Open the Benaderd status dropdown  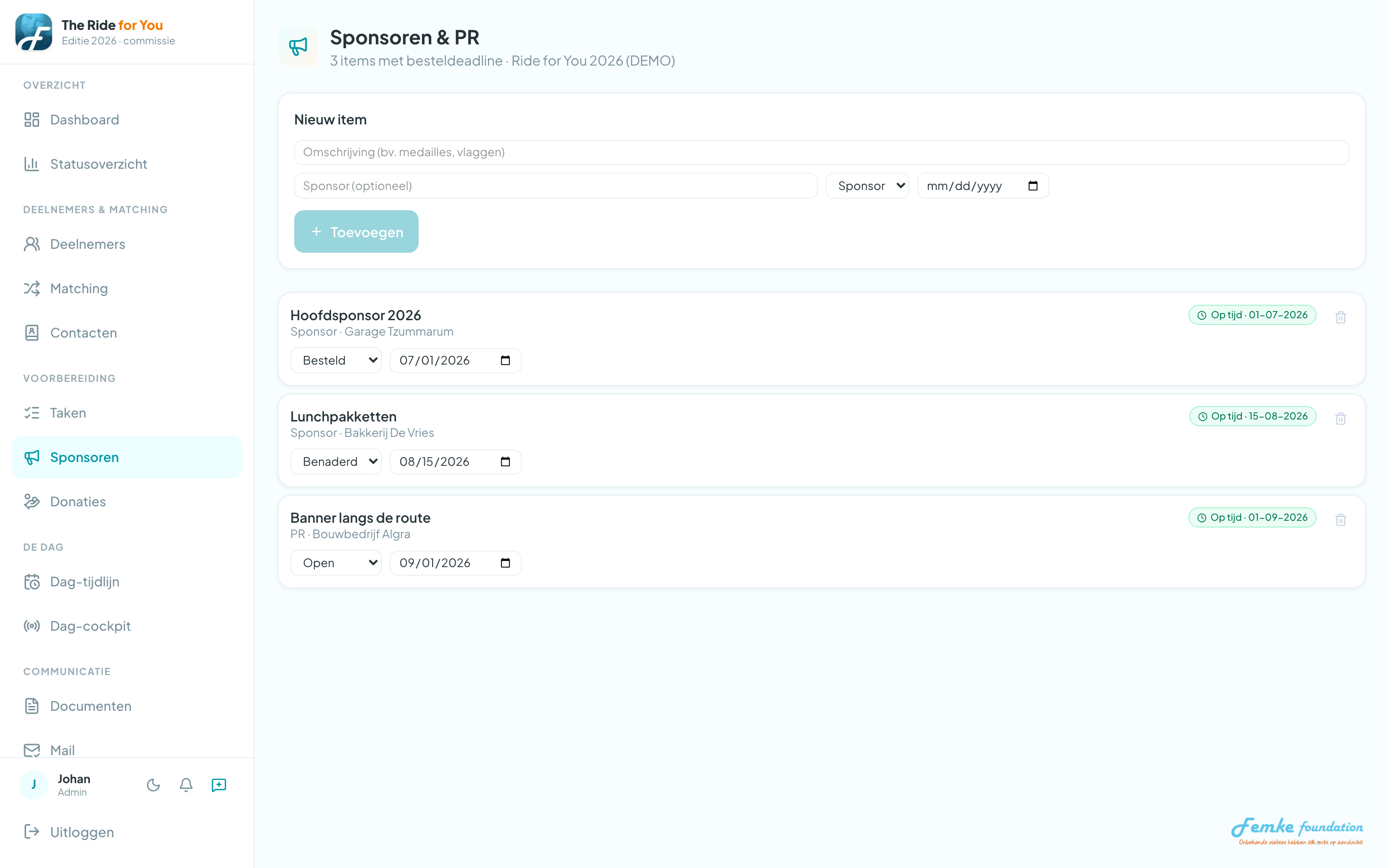click(x=336, y=461)
